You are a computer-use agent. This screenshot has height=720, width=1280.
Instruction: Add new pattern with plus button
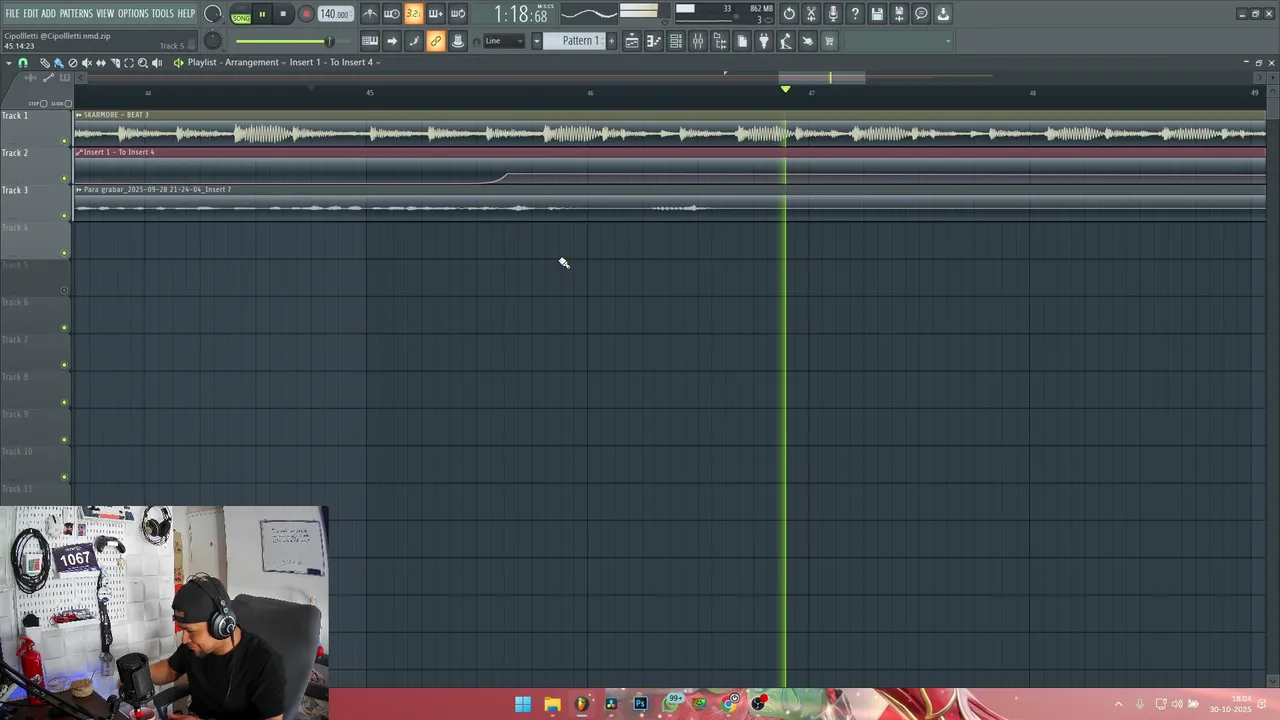[x=611, y=41]
